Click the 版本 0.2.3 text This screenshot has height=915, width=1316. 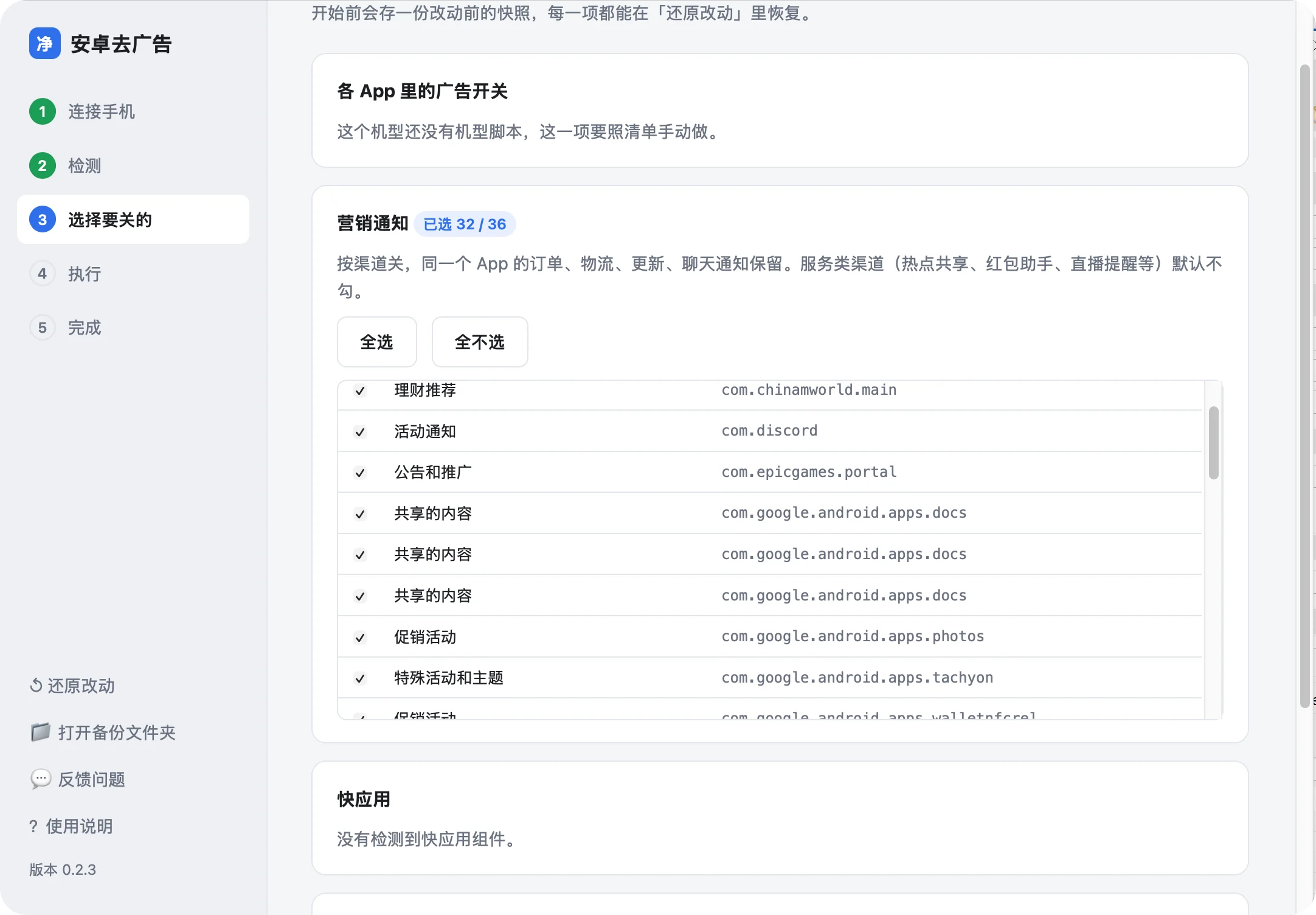pos(63,869)
